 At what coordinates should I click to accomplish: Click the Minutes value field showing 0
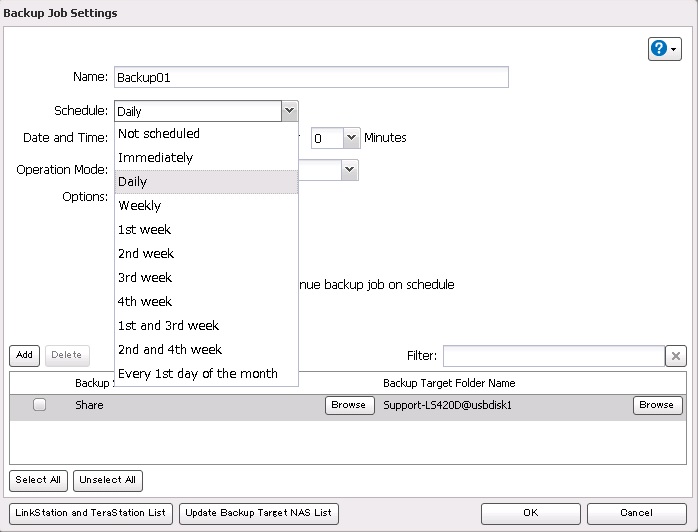327,138
